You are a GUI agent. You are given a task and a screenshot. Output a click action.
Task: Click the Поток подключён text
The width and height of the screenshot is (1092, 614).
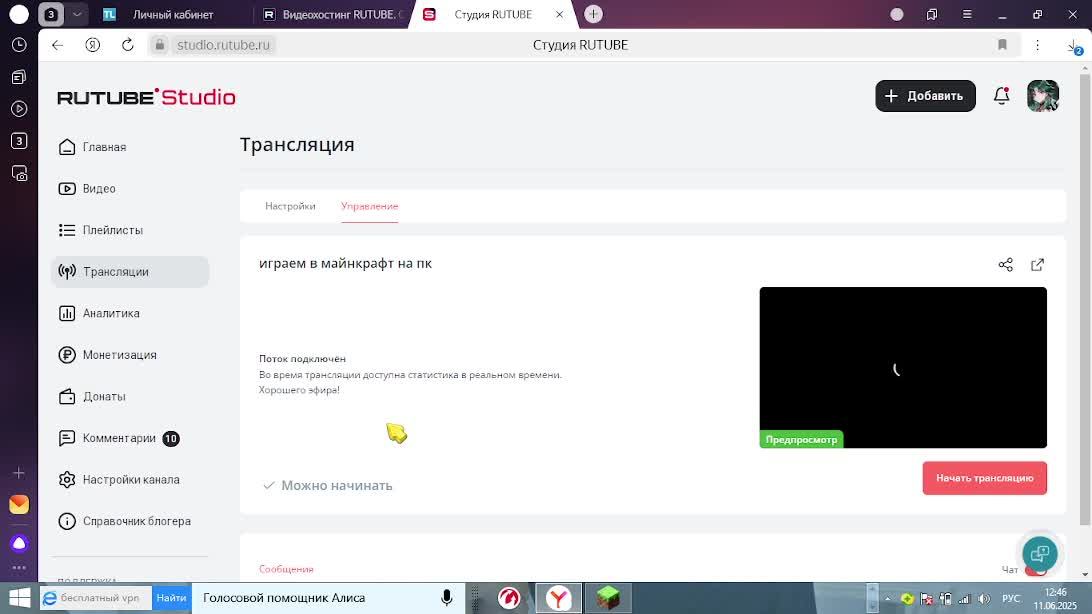(302, 359)
